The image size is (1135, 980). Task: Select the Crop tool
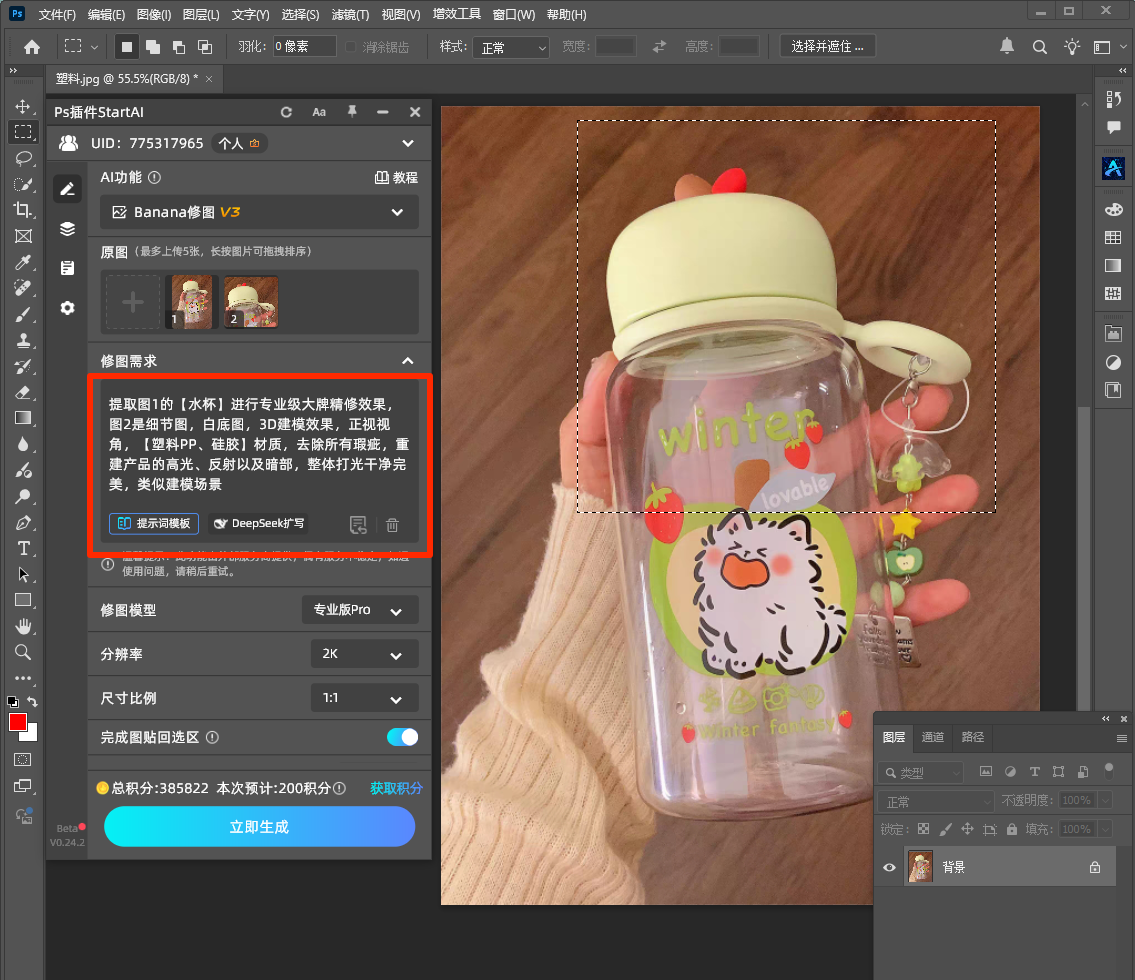pos(23,210)
